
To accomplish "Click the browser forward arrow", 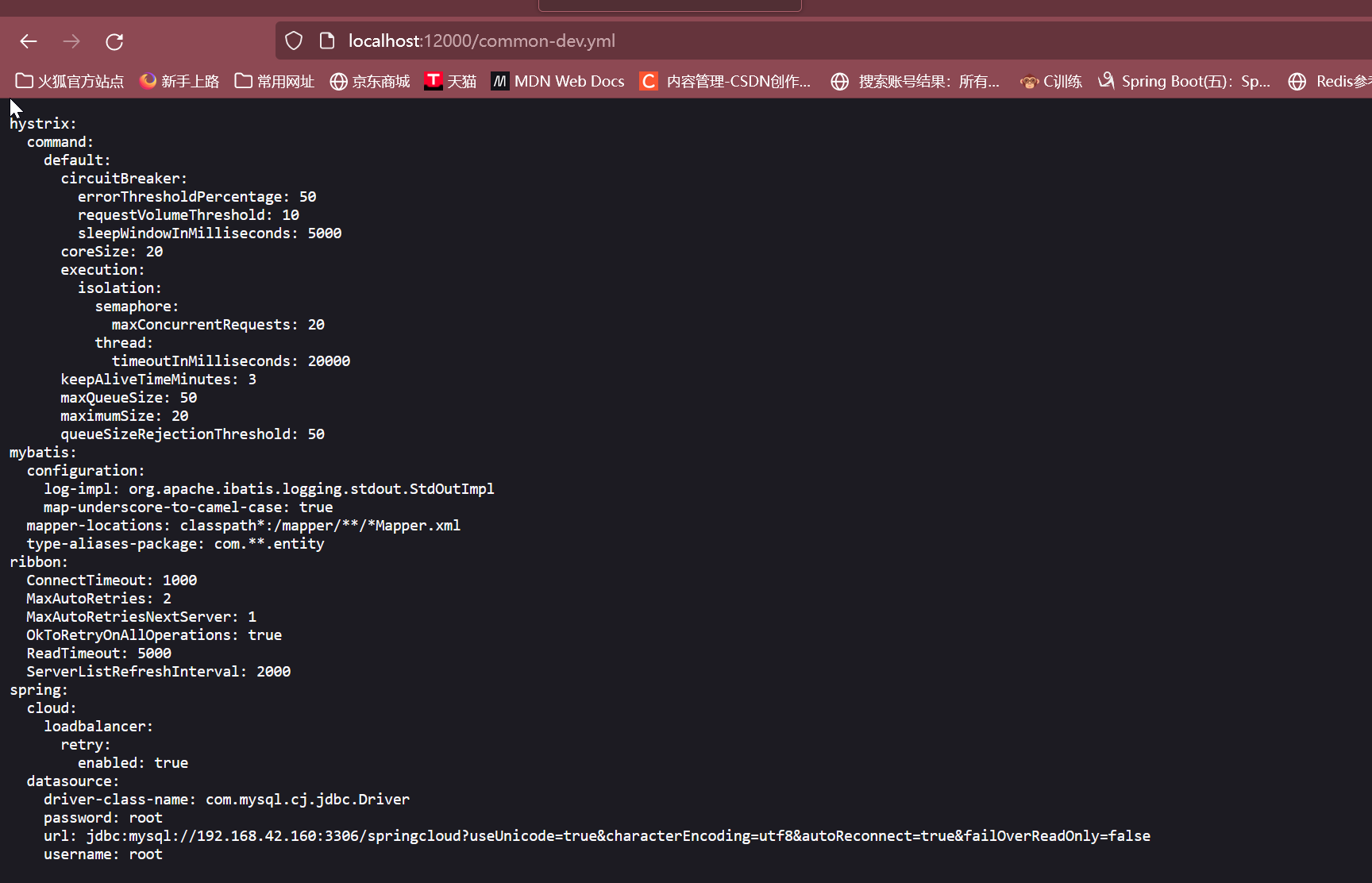I will click(71, 41).
